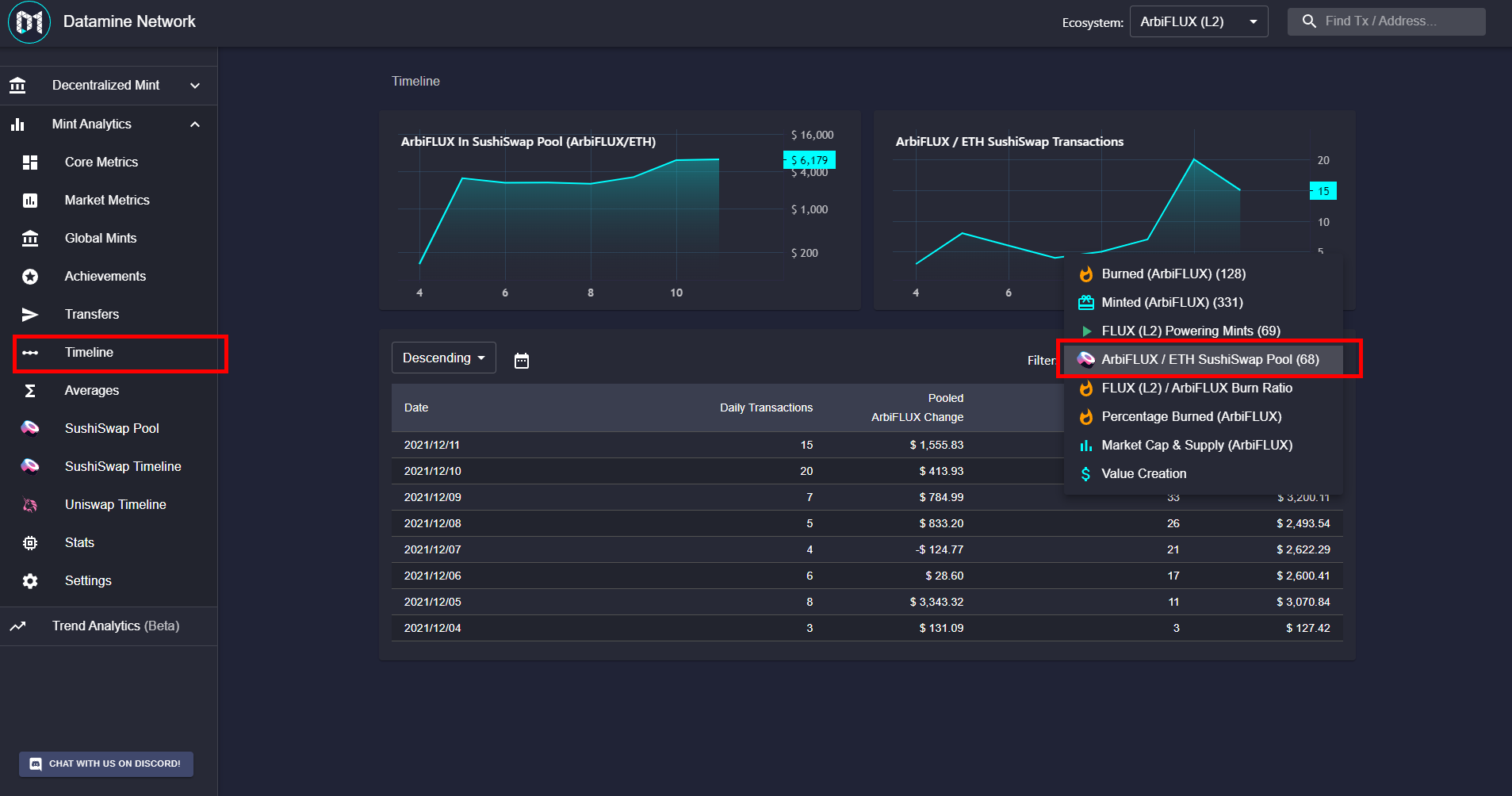Expand the Decentralized Mint chevron

pyautogui.click(x=195, y=86)
